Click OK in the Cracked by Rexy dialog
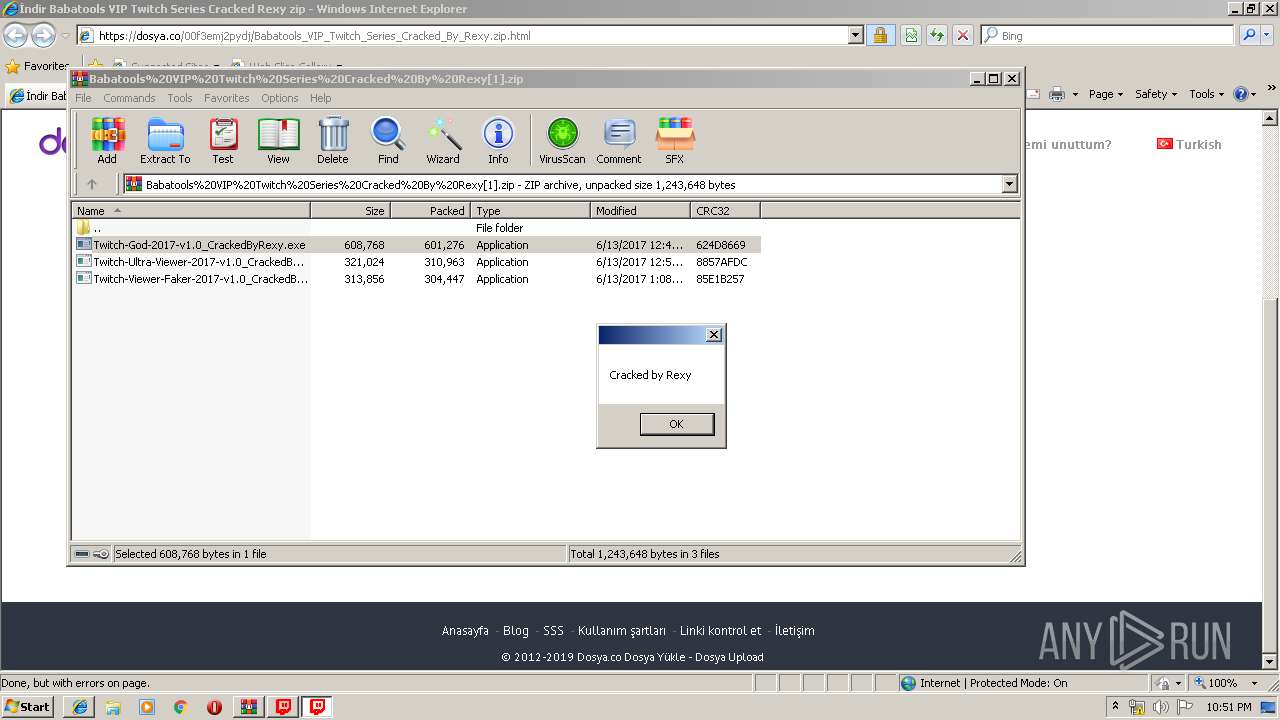The image size is (1280, 720). click(x=676, y=424)
